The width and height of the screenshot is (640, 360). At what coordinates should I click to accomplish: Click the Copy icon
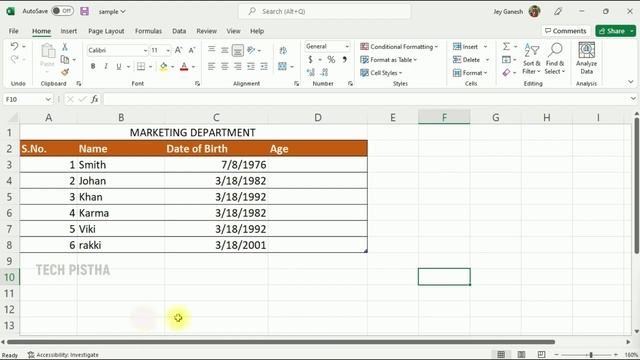coord(64,60)
